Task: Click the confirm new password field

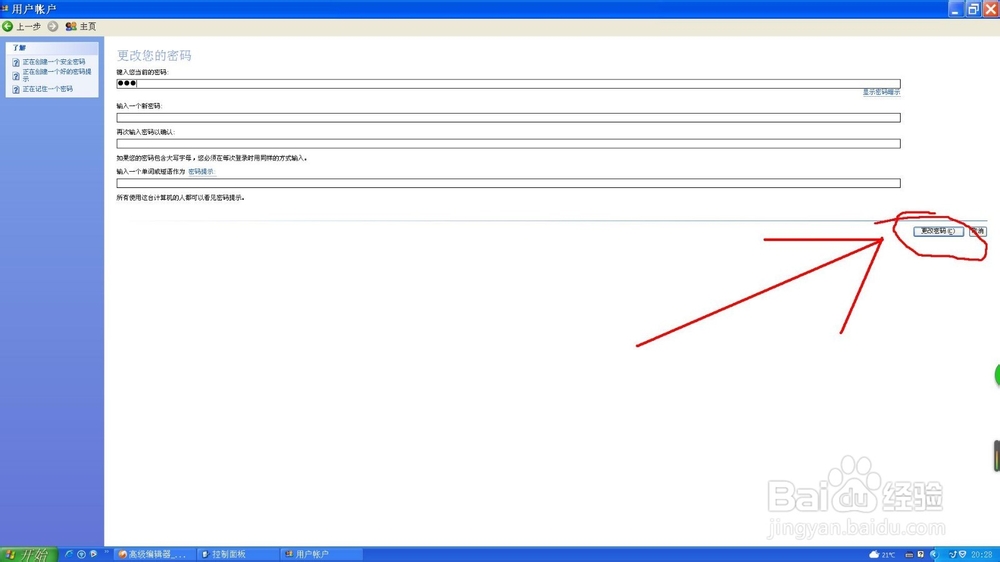Action: tap(508, 144)
